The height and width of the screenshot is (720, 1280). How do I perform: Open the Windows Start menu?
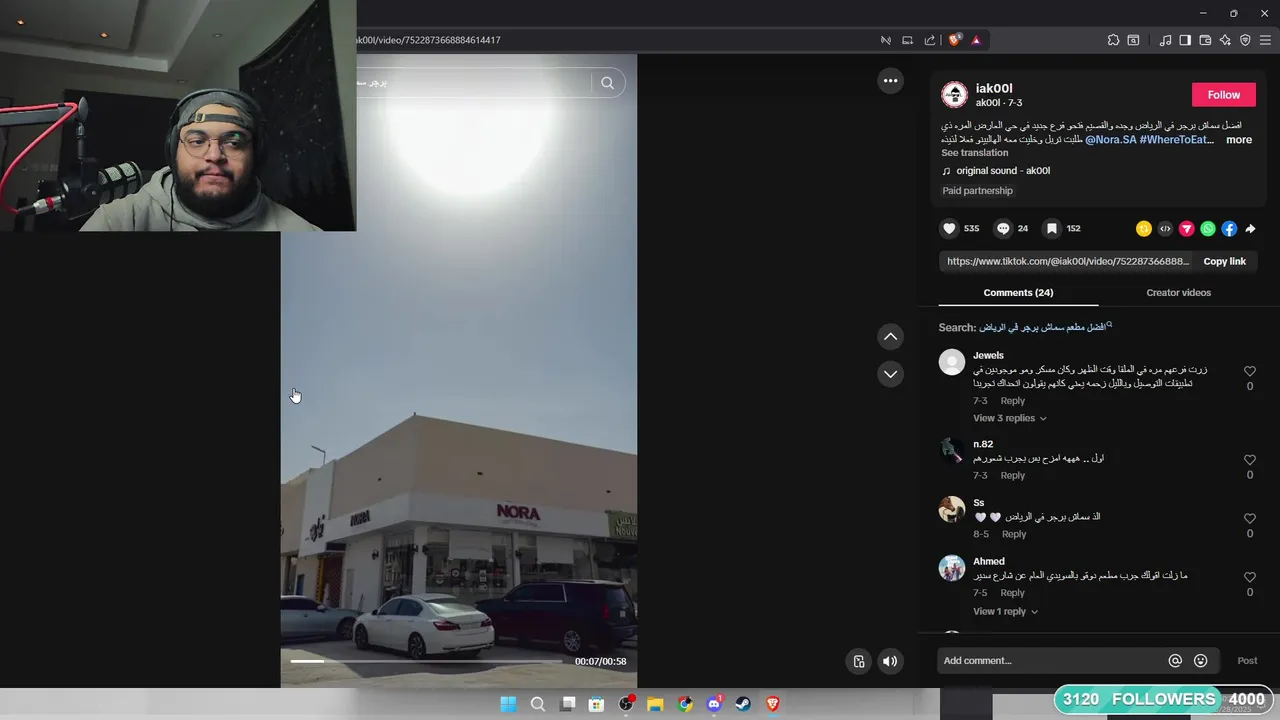508,704
